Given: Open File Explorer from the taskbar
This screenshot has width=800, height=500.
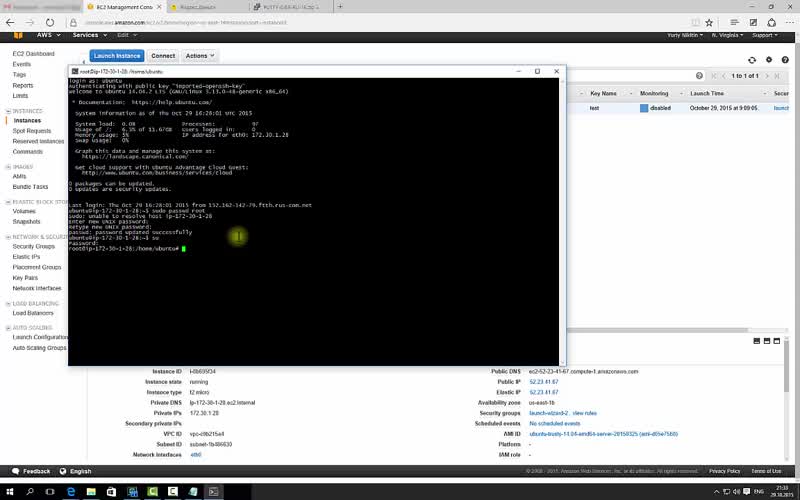Looking at the screenshot, I should pos(91,492).
